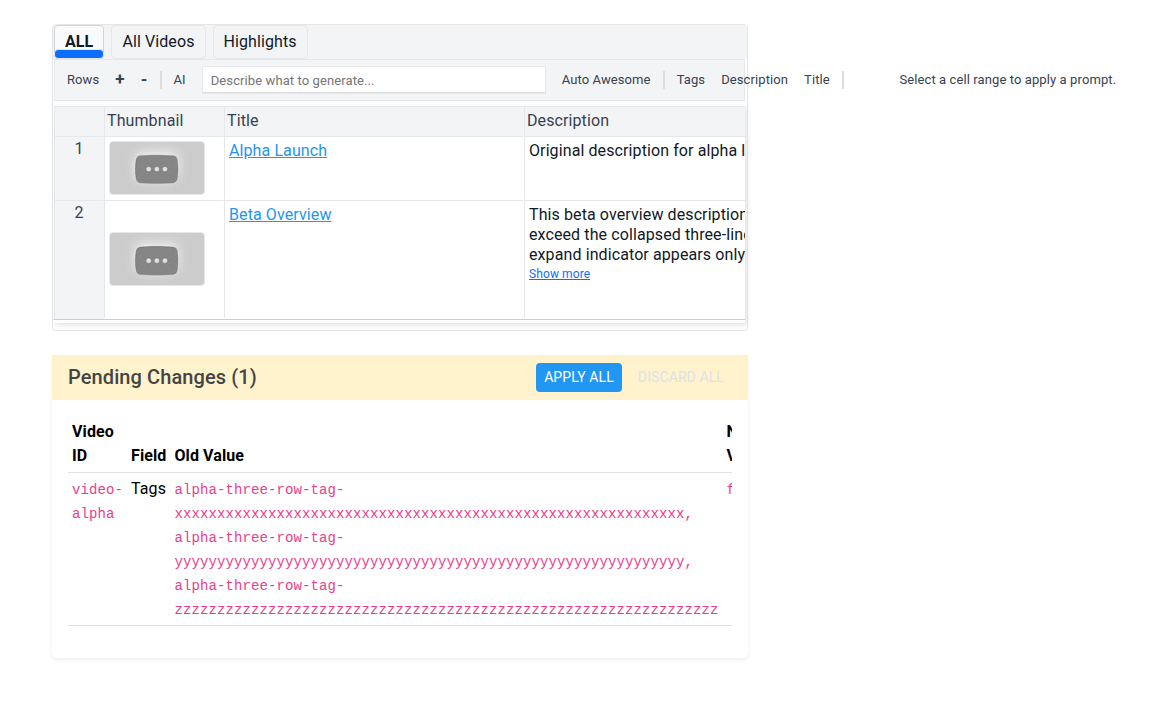Open the Beta Overview title link
The height and width of the screenshot is (707, 1160).
tap(280, 214)
